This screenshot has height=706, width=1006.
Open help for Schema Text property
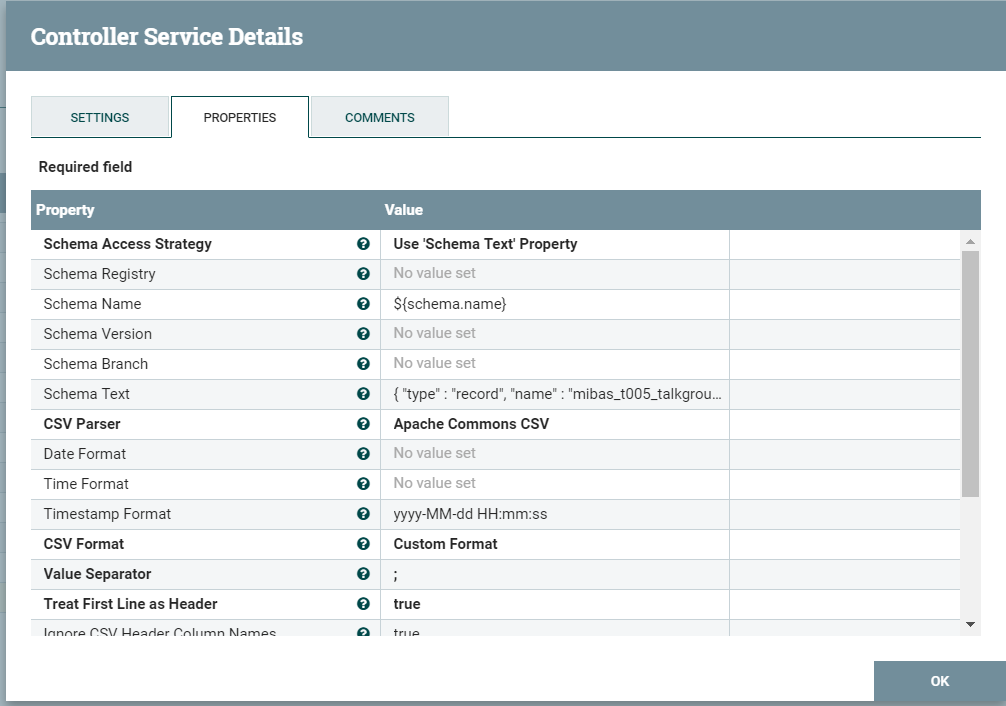point(363,393)
